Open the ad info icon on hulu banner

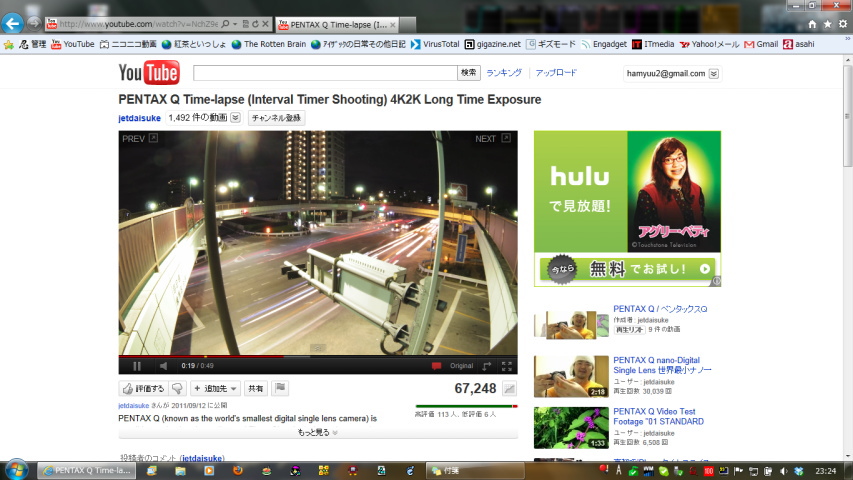tap(716, 281)
